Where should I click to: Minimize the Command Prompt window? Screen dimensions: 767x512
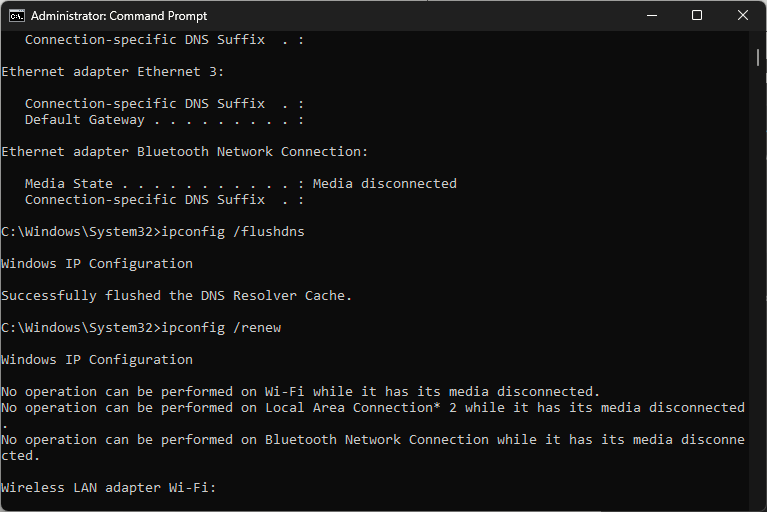pos(652,16)
